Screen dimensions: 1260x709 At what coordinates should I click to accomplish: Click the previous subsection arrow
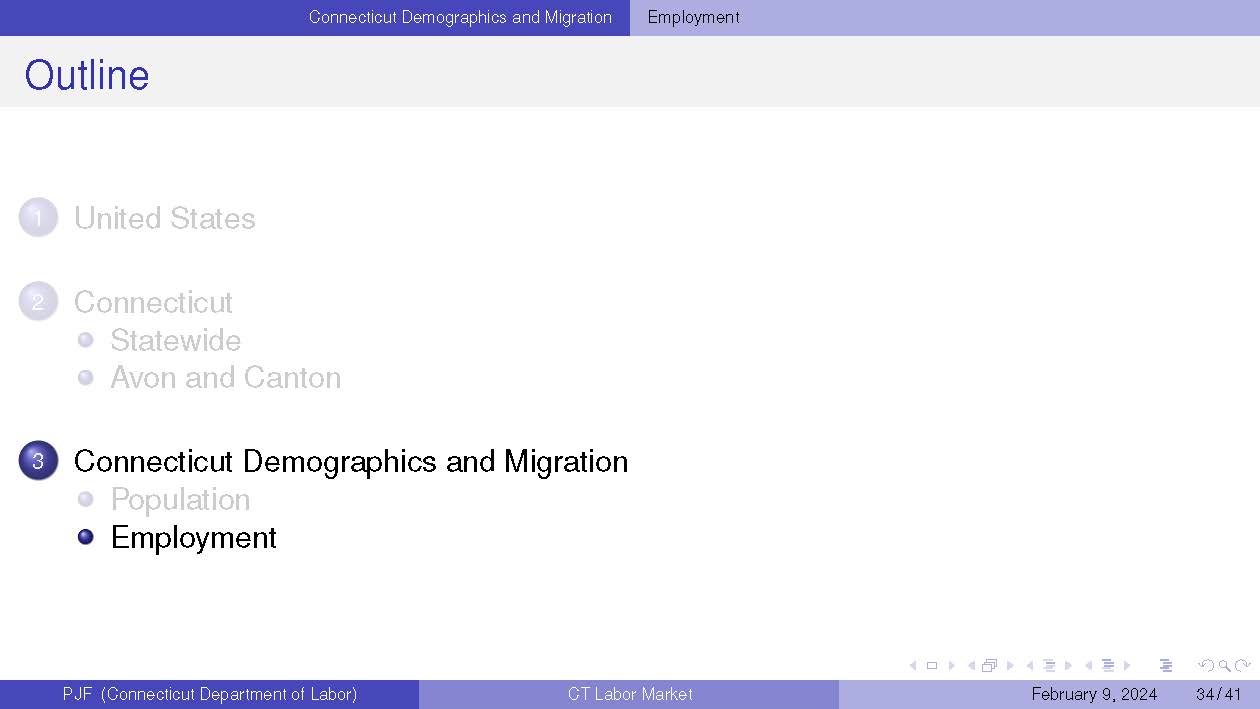pyautogui.click(x=1030, y=666)
